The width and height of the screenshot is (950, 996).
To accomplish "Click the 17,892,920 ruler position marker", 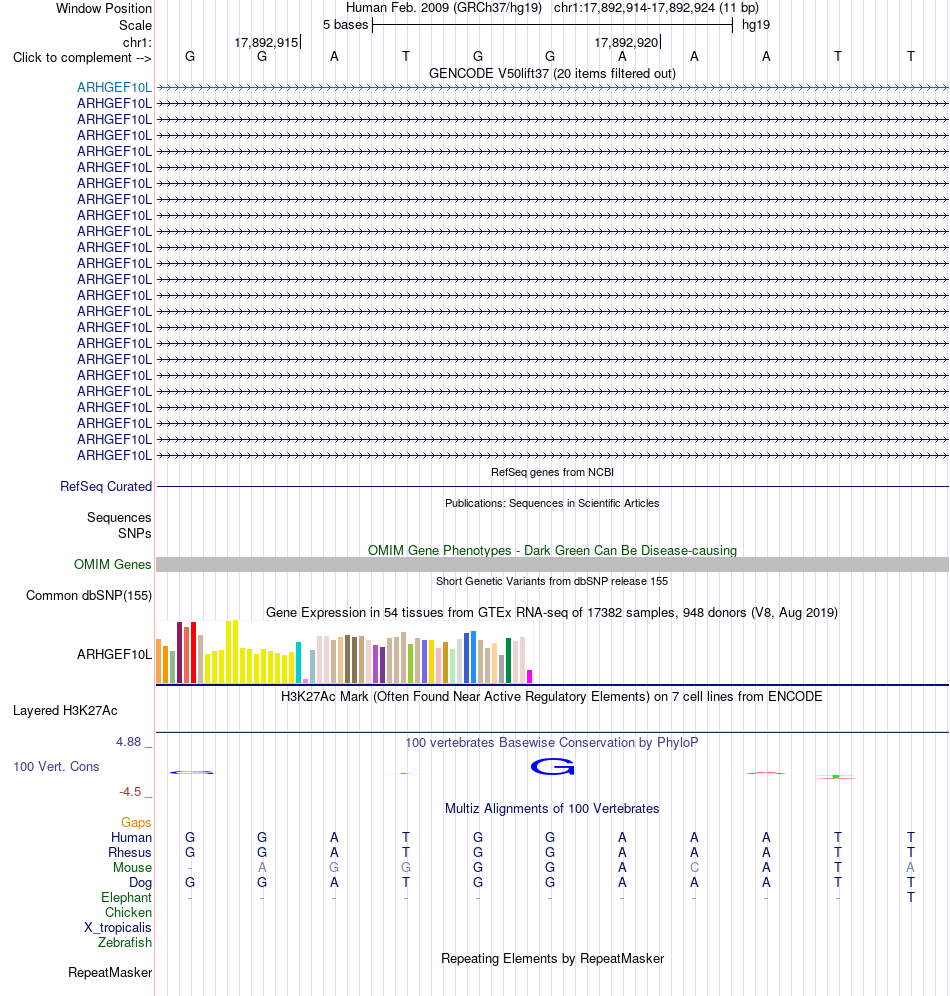I will (627, 43).
